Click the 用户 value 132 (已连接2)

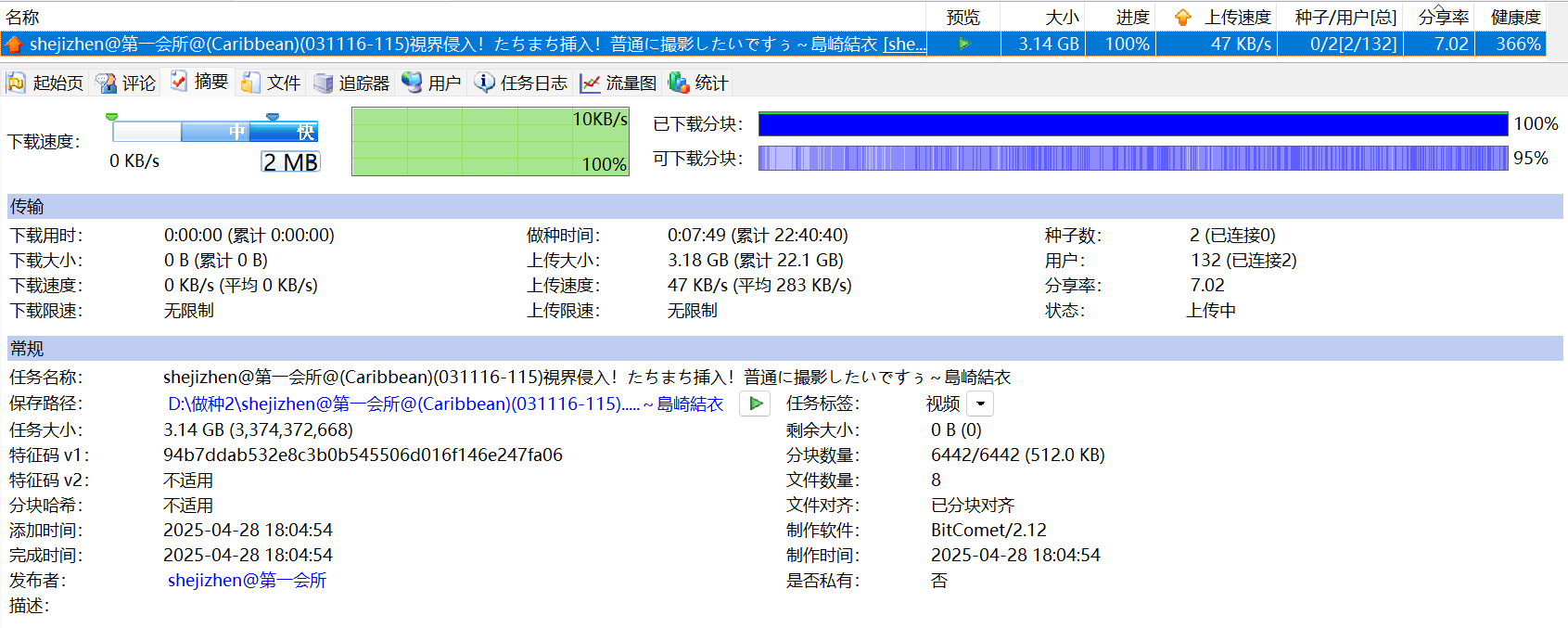[x=1243, y=261]
